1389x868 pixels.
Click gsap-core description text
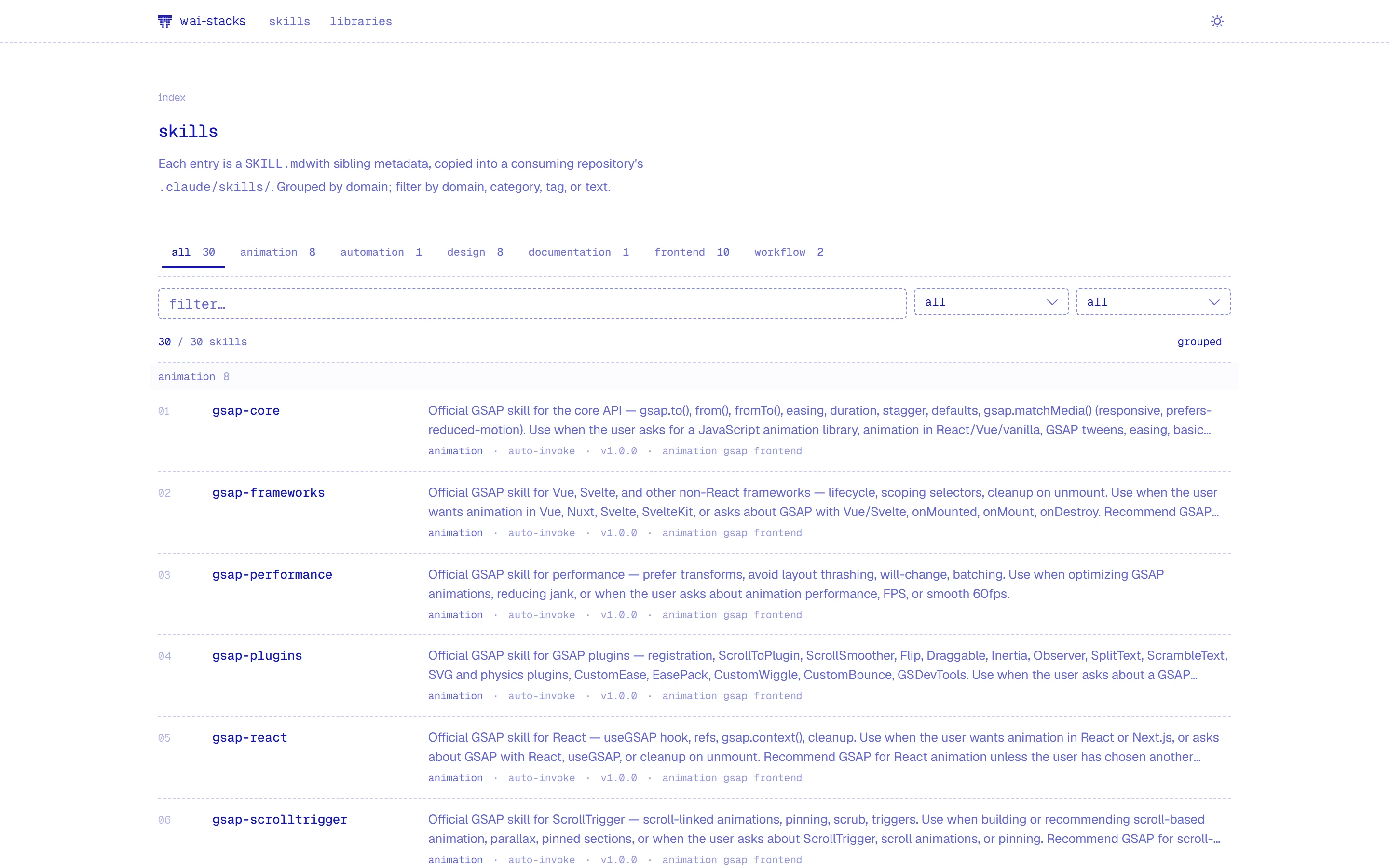pyautogui.click(x=819, y=420)
